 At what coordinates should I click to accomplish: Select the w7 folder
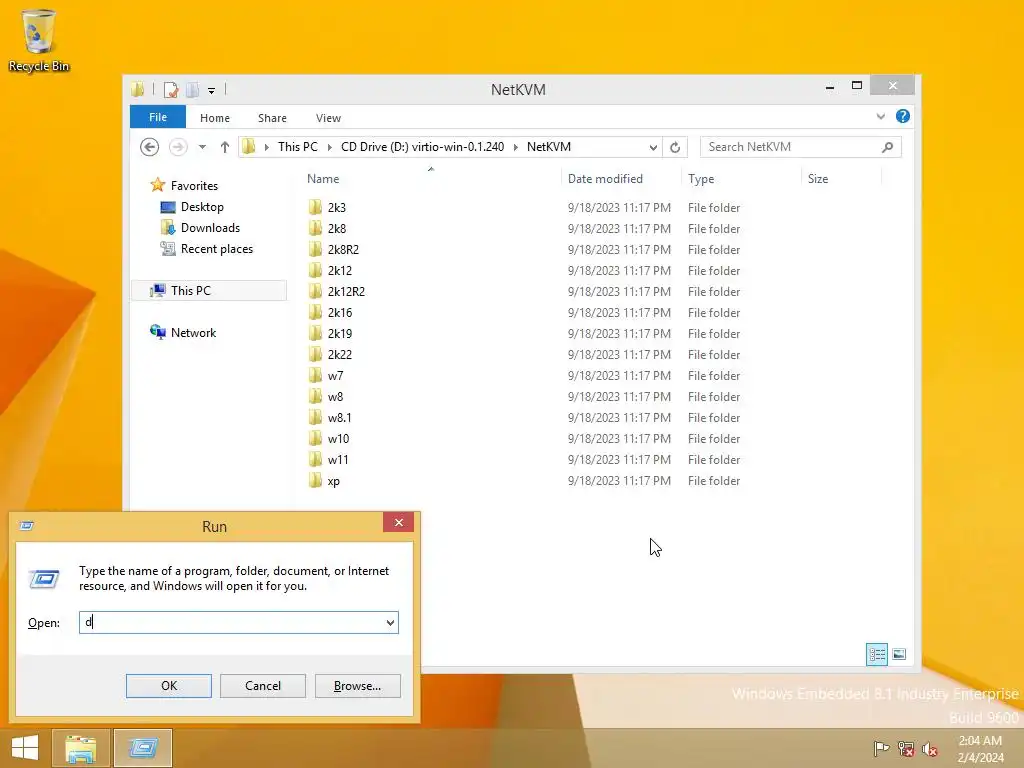pyautogui.click(x=336, y=376)
